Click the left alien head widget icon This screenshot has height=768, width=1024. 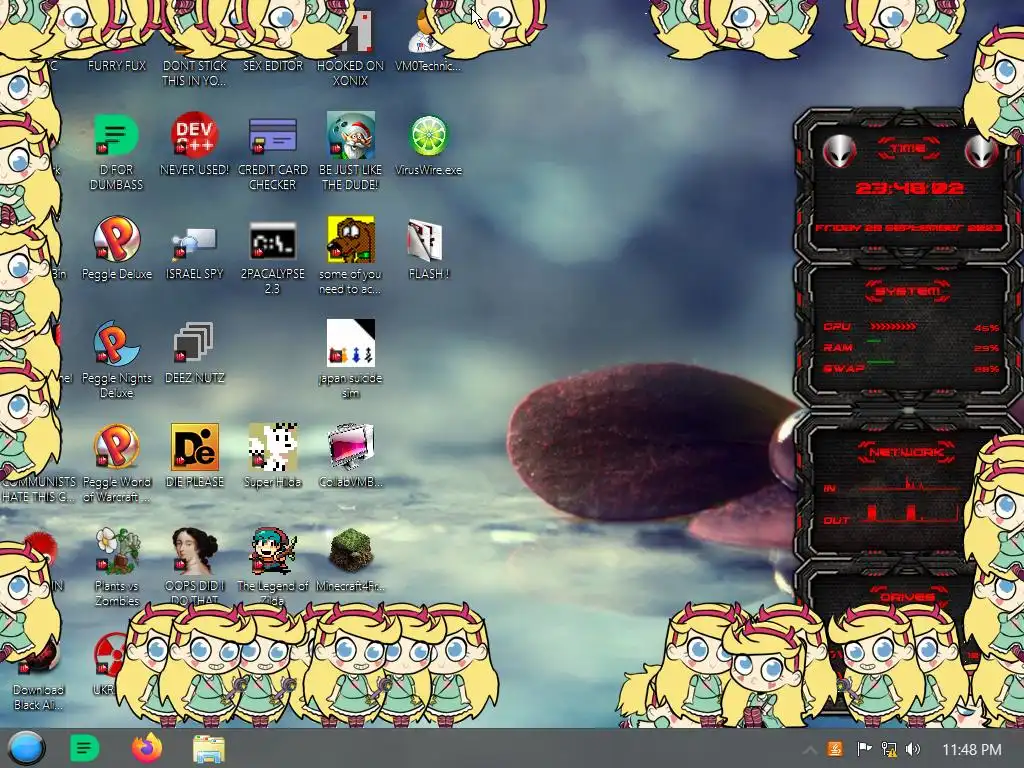pyautogui.click(x=839, y=152)
